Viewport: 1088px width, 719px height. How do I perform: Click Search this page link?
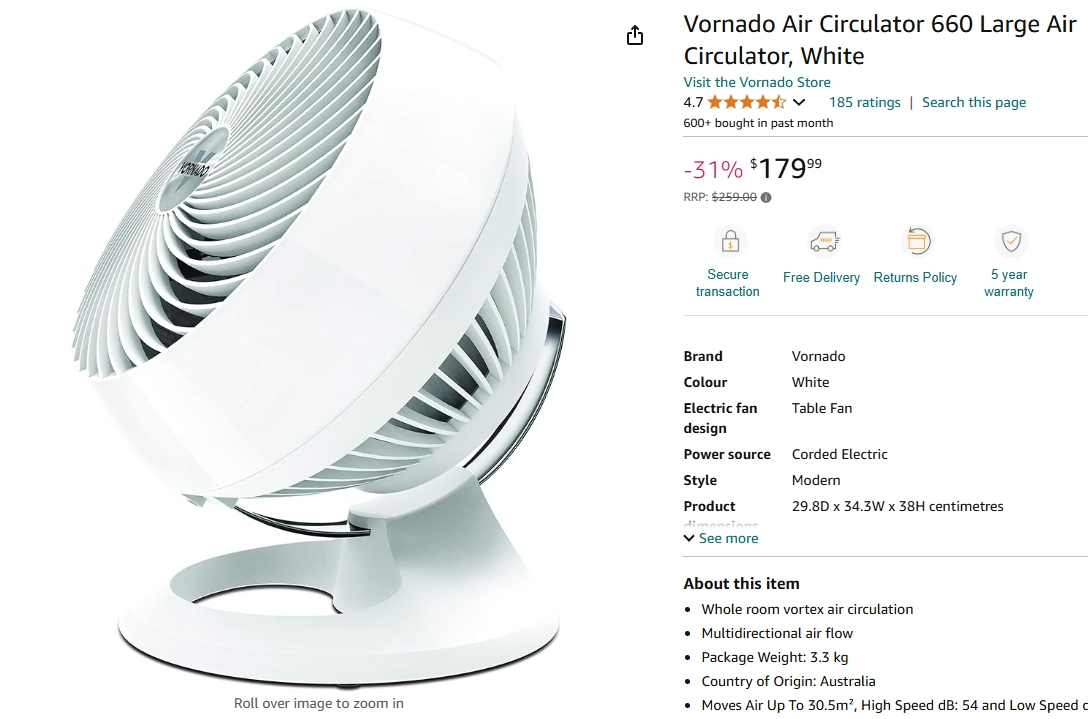[974, 103]
